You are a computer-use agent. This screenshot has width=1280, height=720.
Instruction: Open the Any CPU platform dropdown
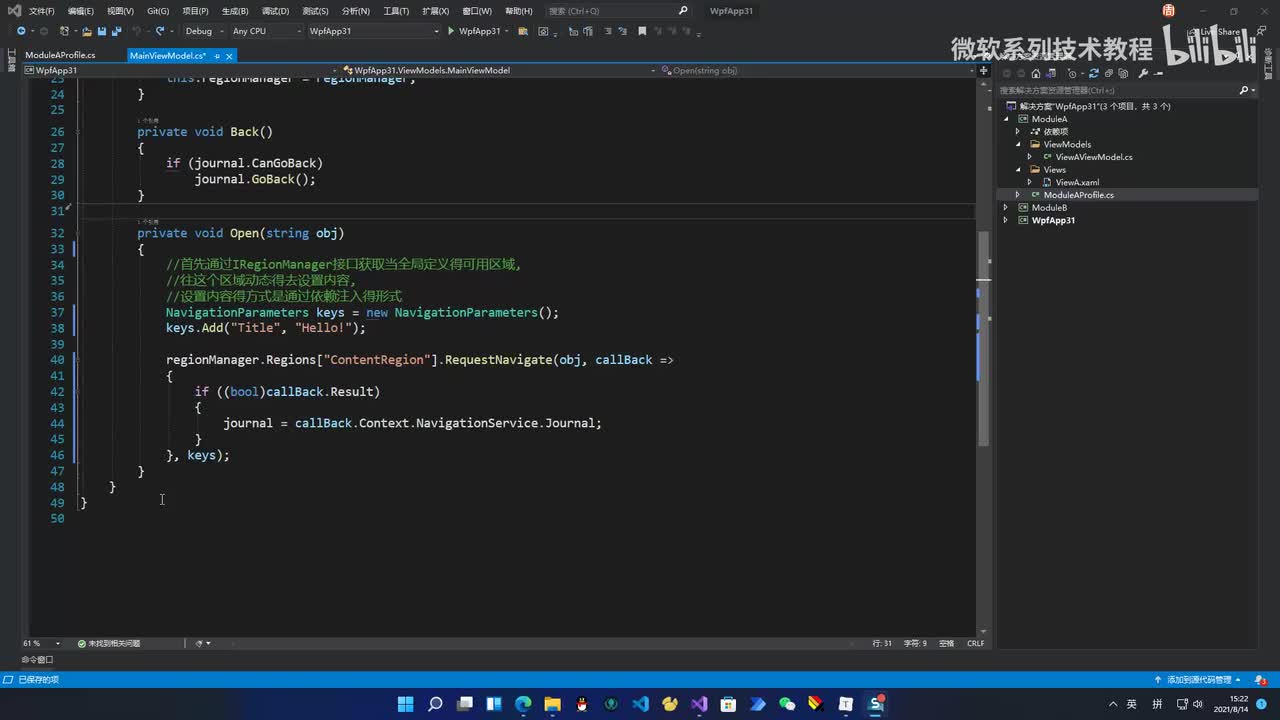[265, 31]
